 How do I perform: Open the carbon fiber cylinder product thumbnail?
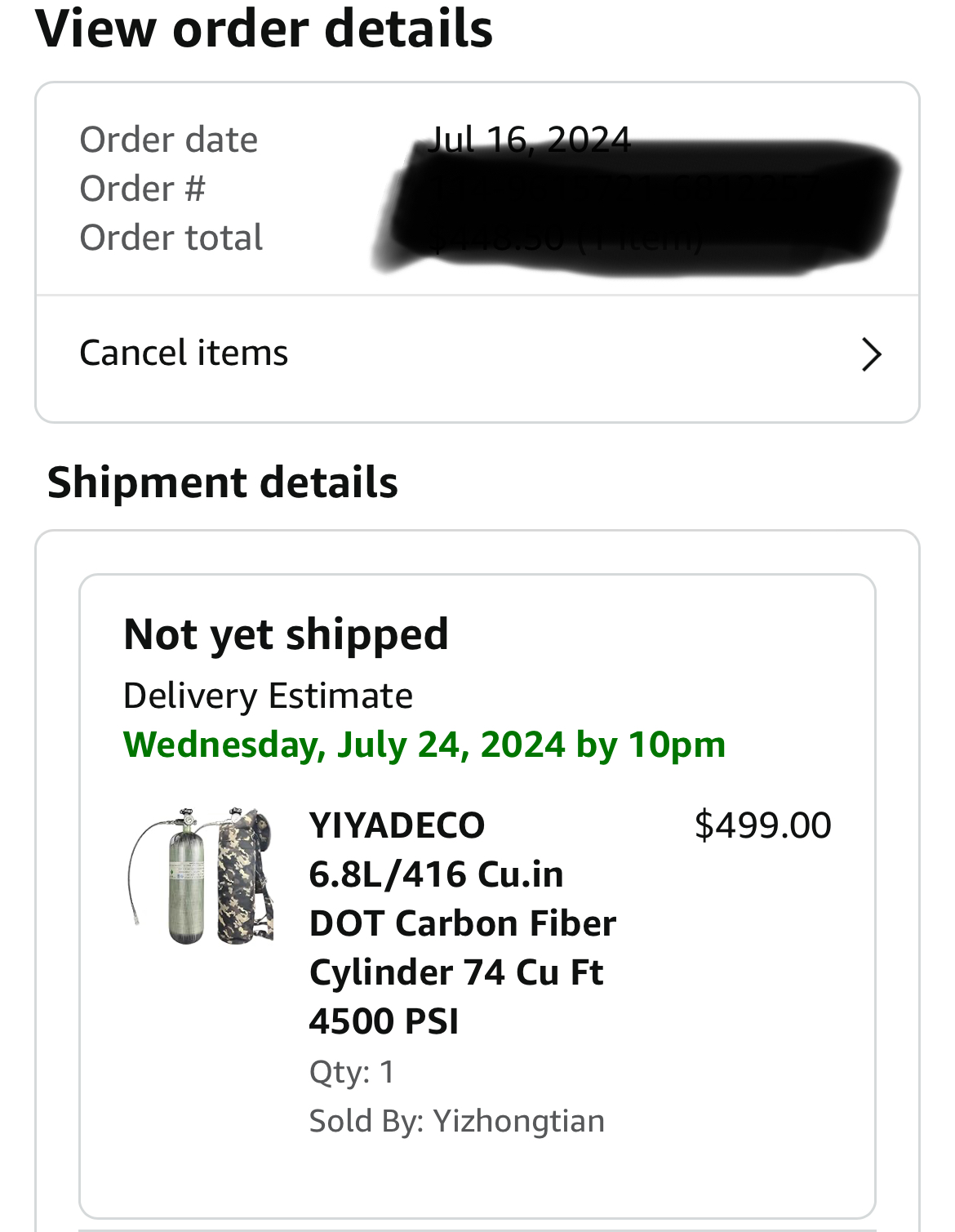(x=201, y=876)
